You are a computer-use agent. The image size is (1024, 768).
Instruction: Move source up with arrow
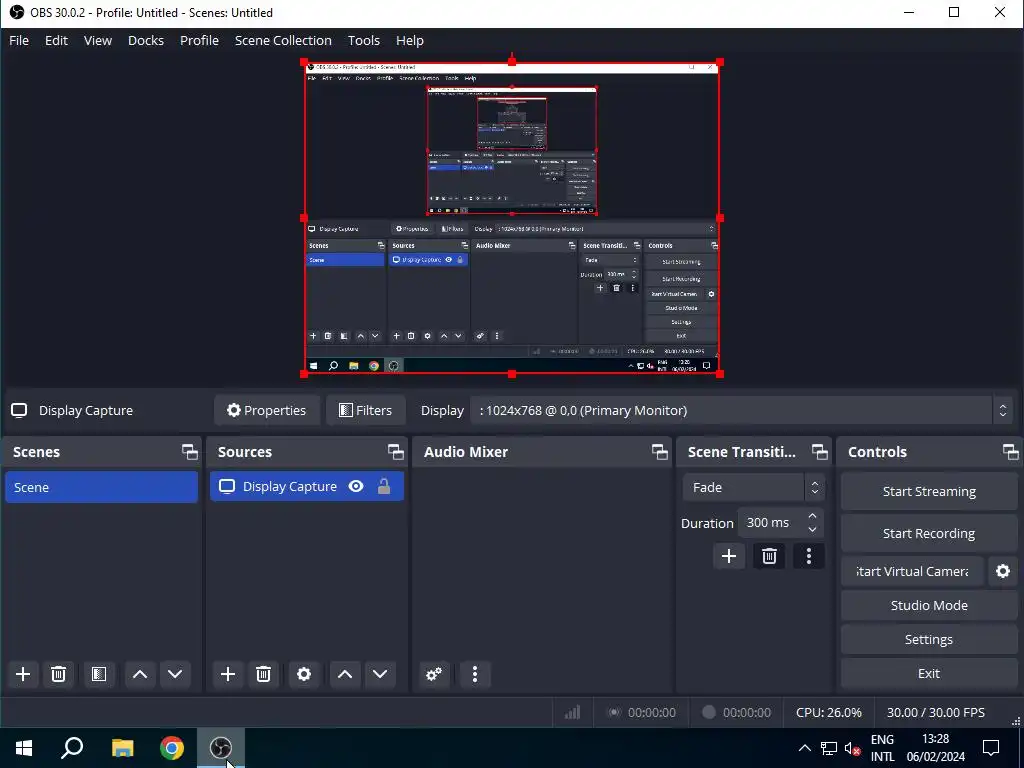coord(345,674)
